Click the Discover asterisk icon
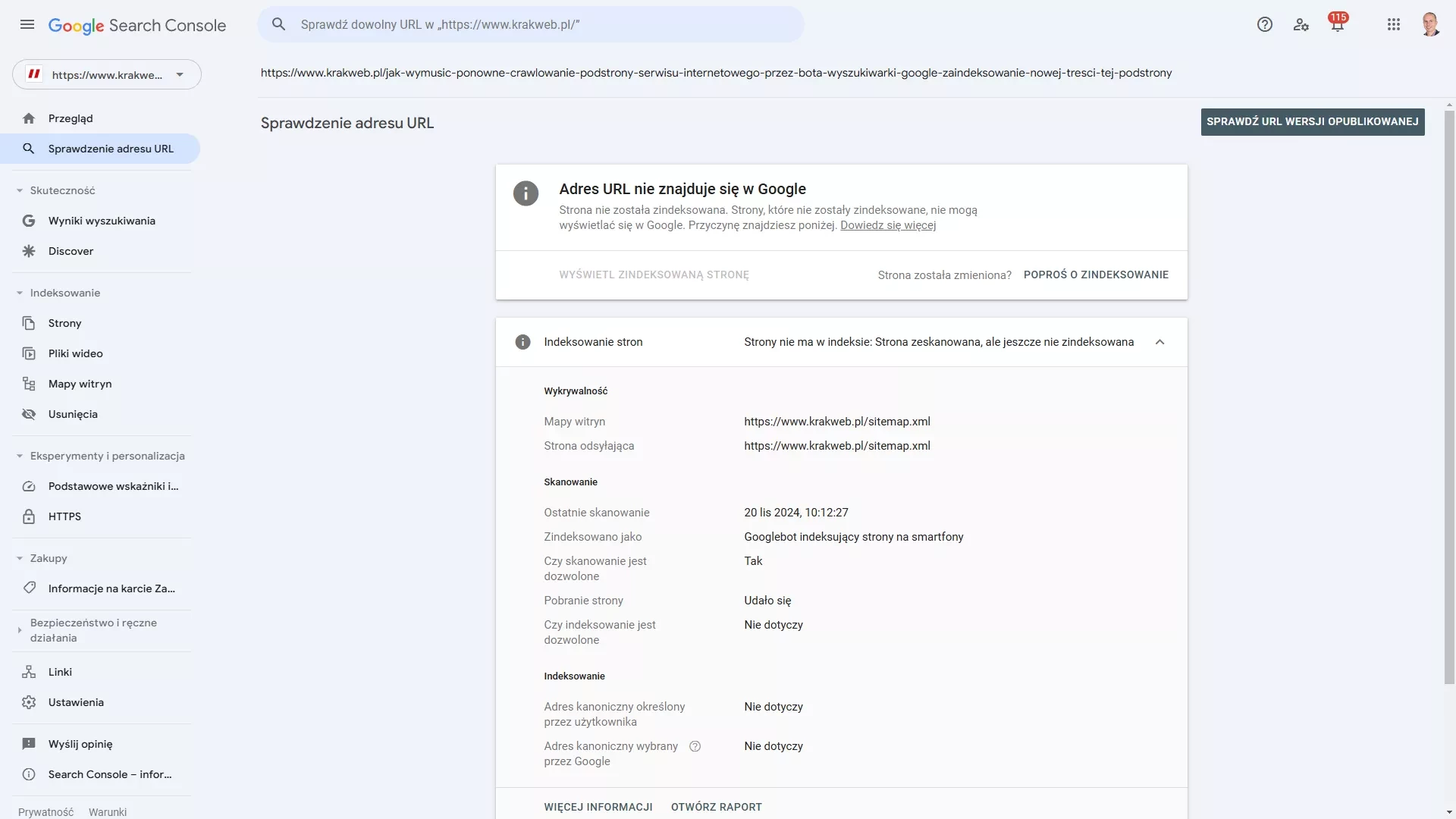 pos(29,251)
